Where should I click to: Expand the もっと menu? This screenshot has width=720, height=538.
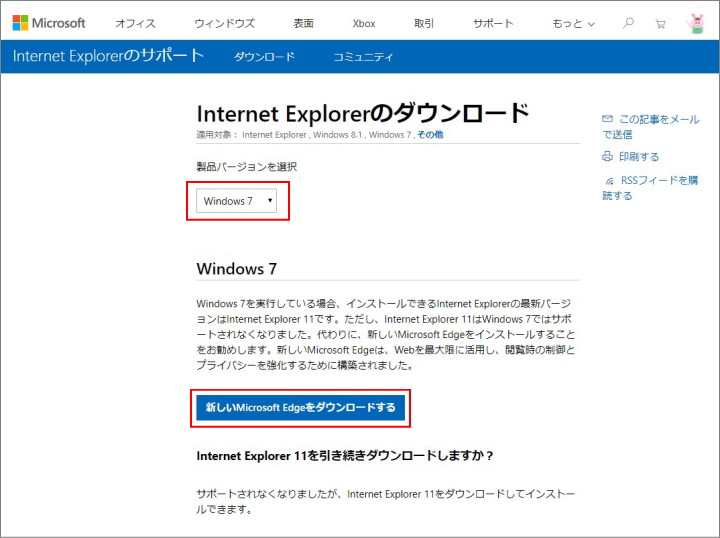pyautogui.click(x=573, y=23)
